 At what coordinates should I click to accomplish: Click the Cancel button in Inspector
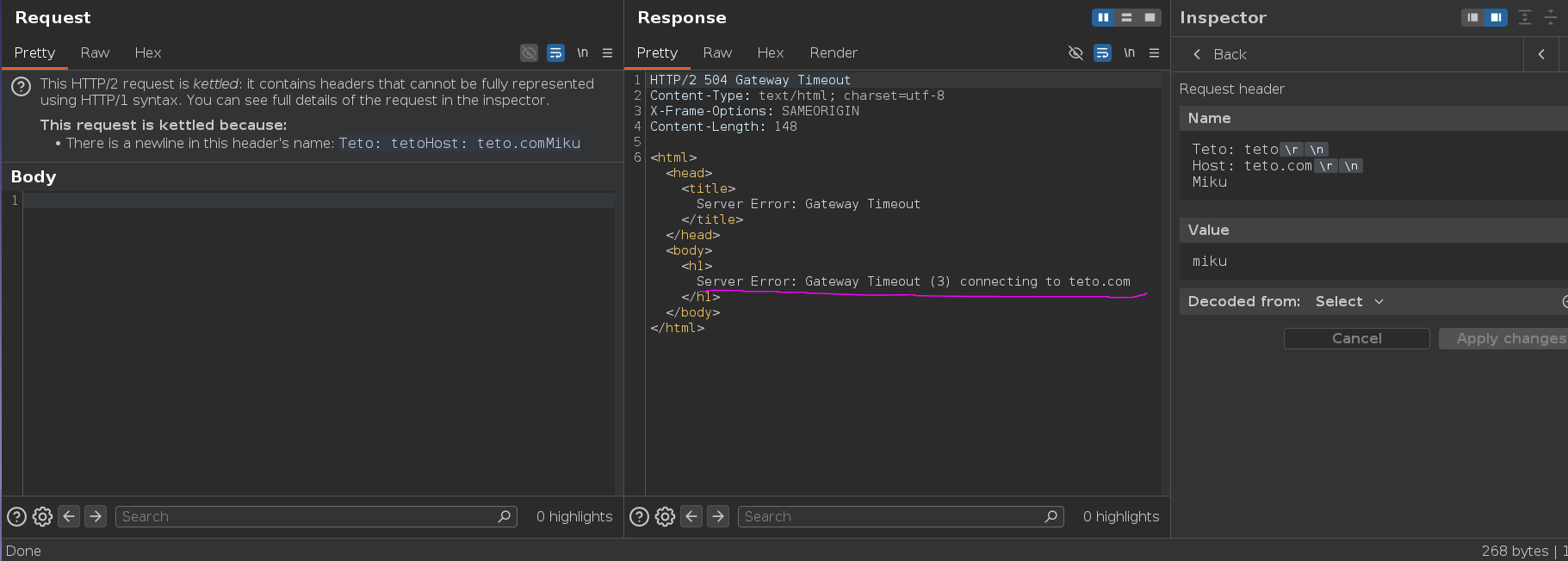1357,339
